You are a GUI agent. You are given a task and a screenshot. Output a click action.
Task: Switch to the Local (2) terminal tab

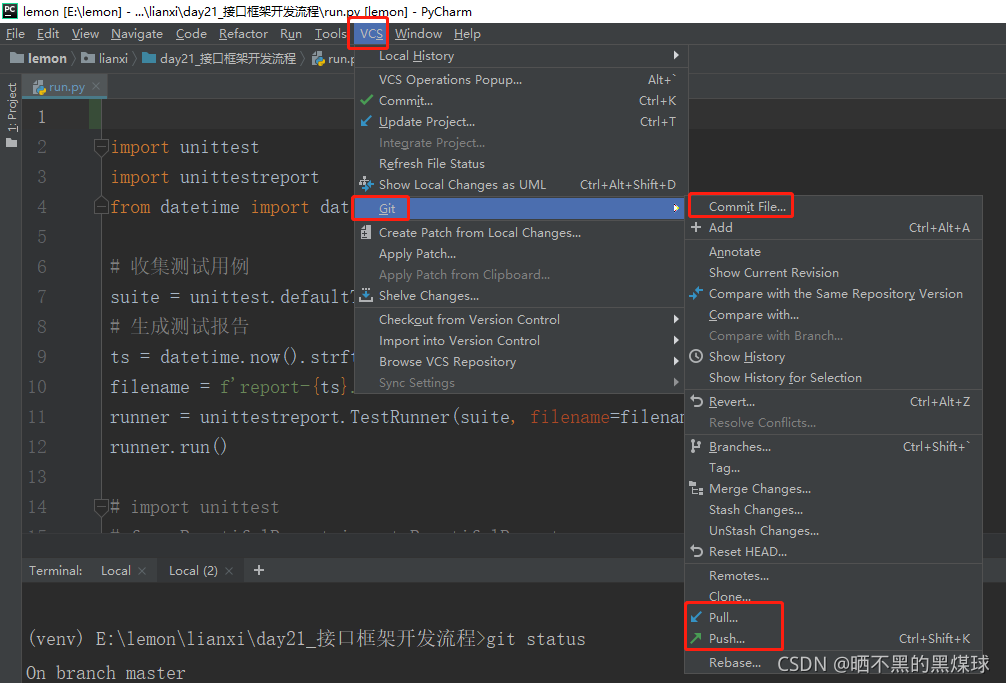pos(193,571)
